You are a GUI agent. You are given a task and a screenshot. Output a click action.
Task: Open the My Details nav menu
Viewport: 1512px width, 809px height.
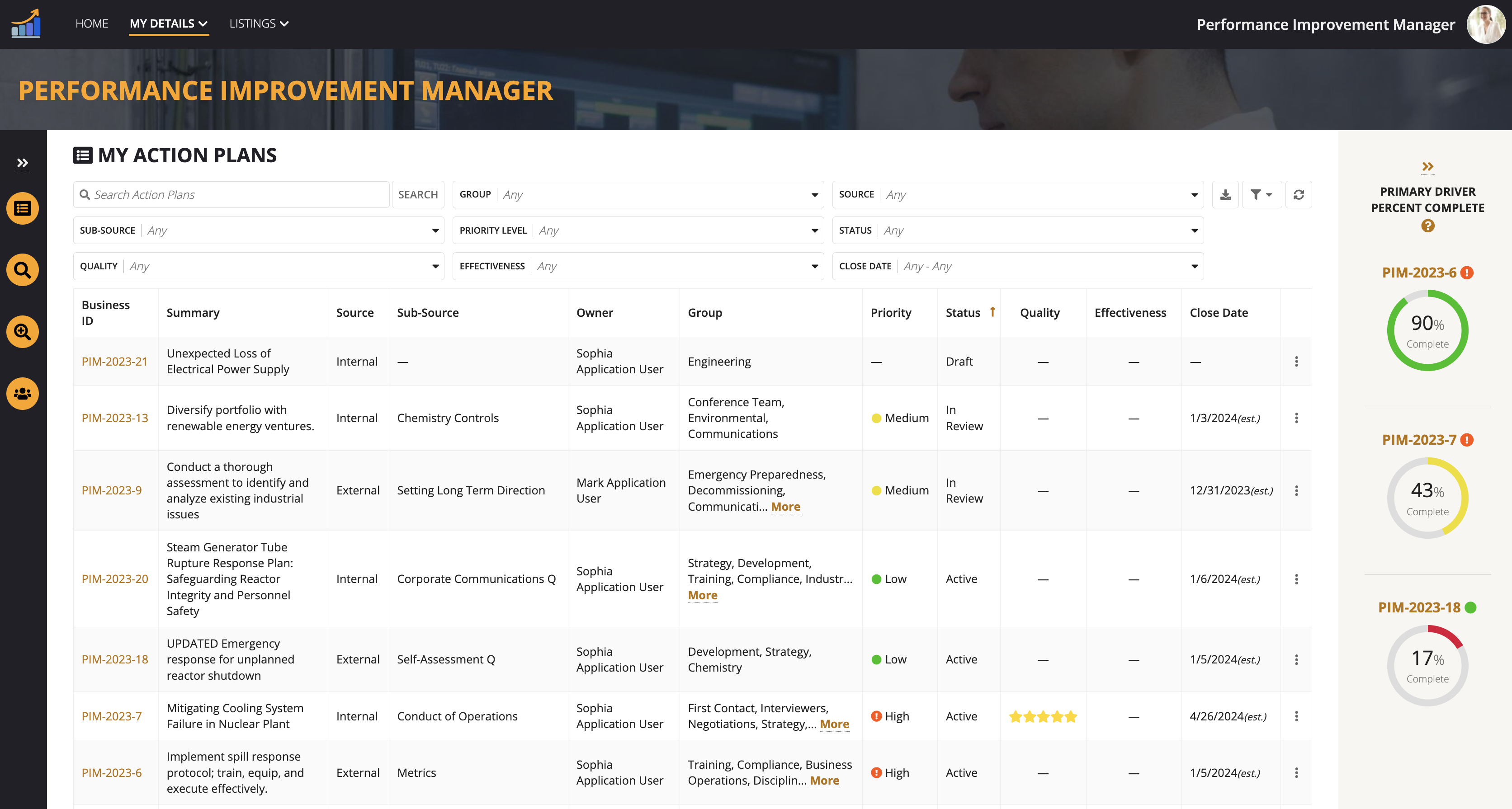[169, 24]
